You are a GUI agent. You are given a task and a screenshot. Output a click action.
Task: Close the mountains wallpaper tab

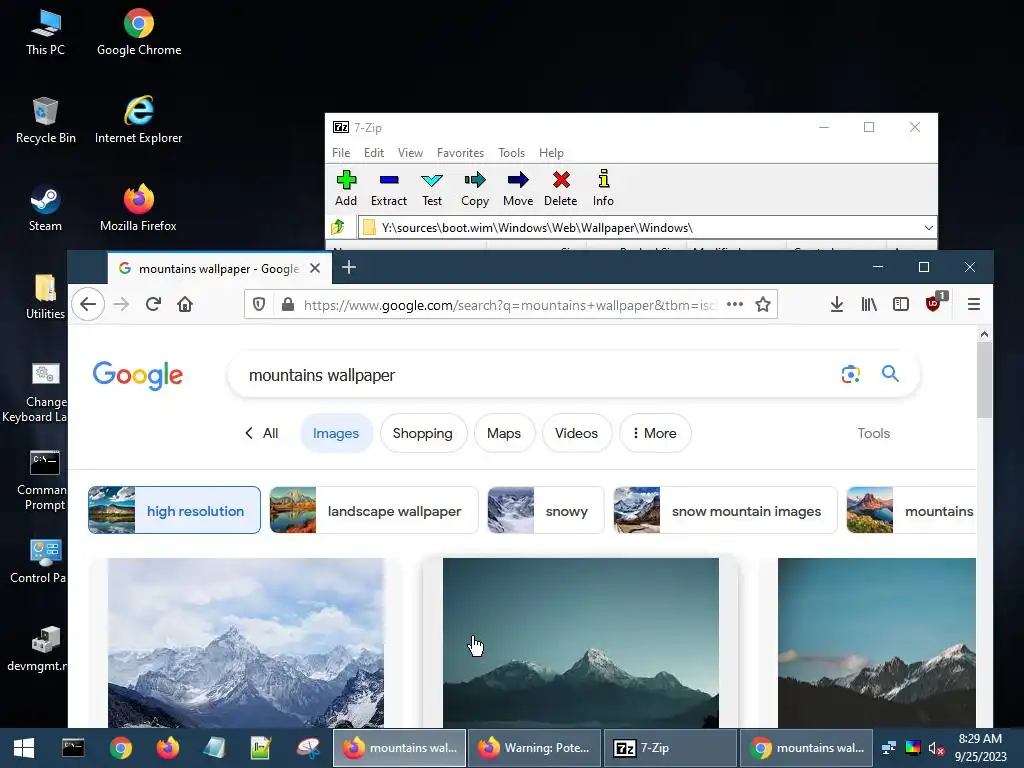coord(315,268)
